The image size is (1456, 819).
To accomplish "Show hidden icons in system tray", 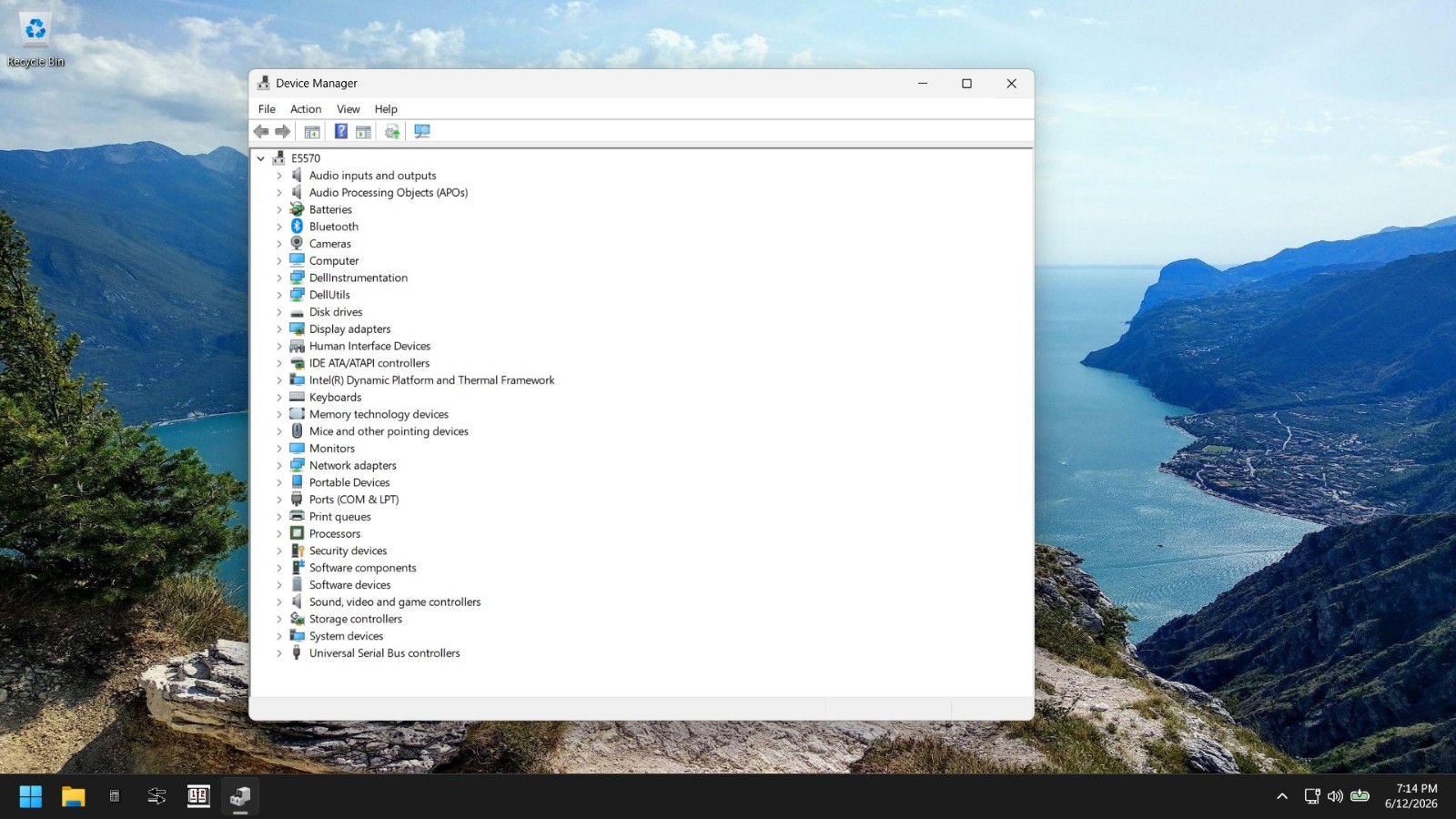I will click(x=1282, y=796).
